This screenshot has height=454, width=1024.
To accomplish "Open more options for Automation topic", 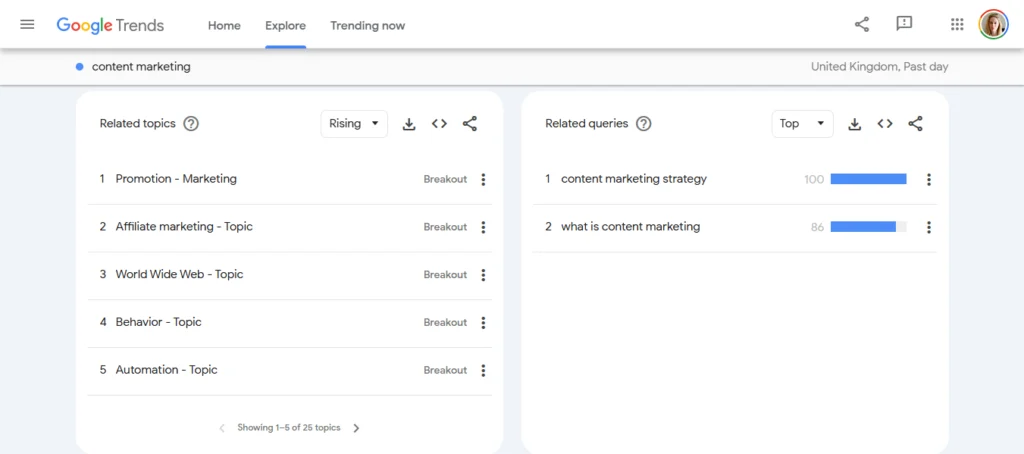I will 483,370.
